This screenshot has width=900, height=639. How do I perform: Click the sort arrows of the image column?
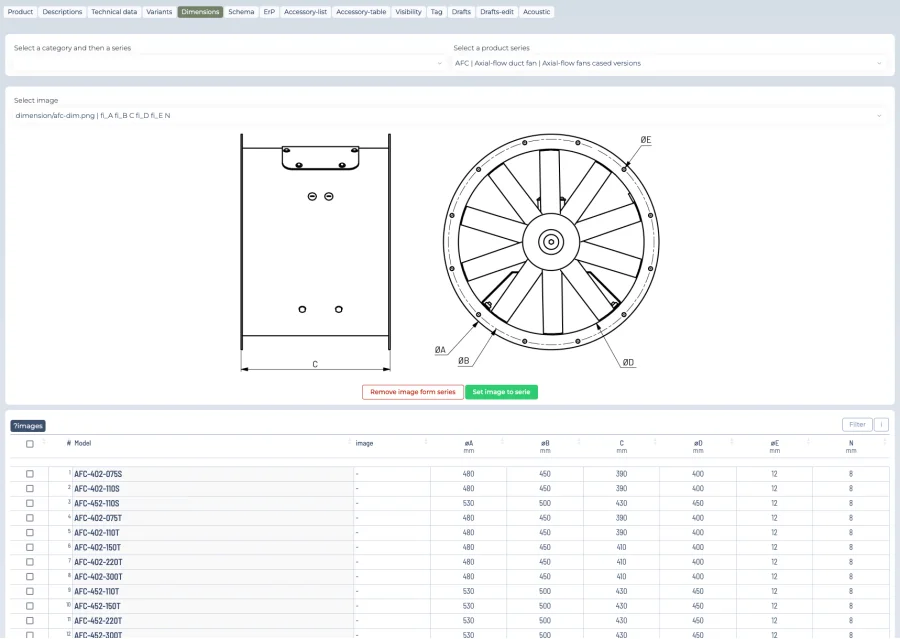coord(426,442)
